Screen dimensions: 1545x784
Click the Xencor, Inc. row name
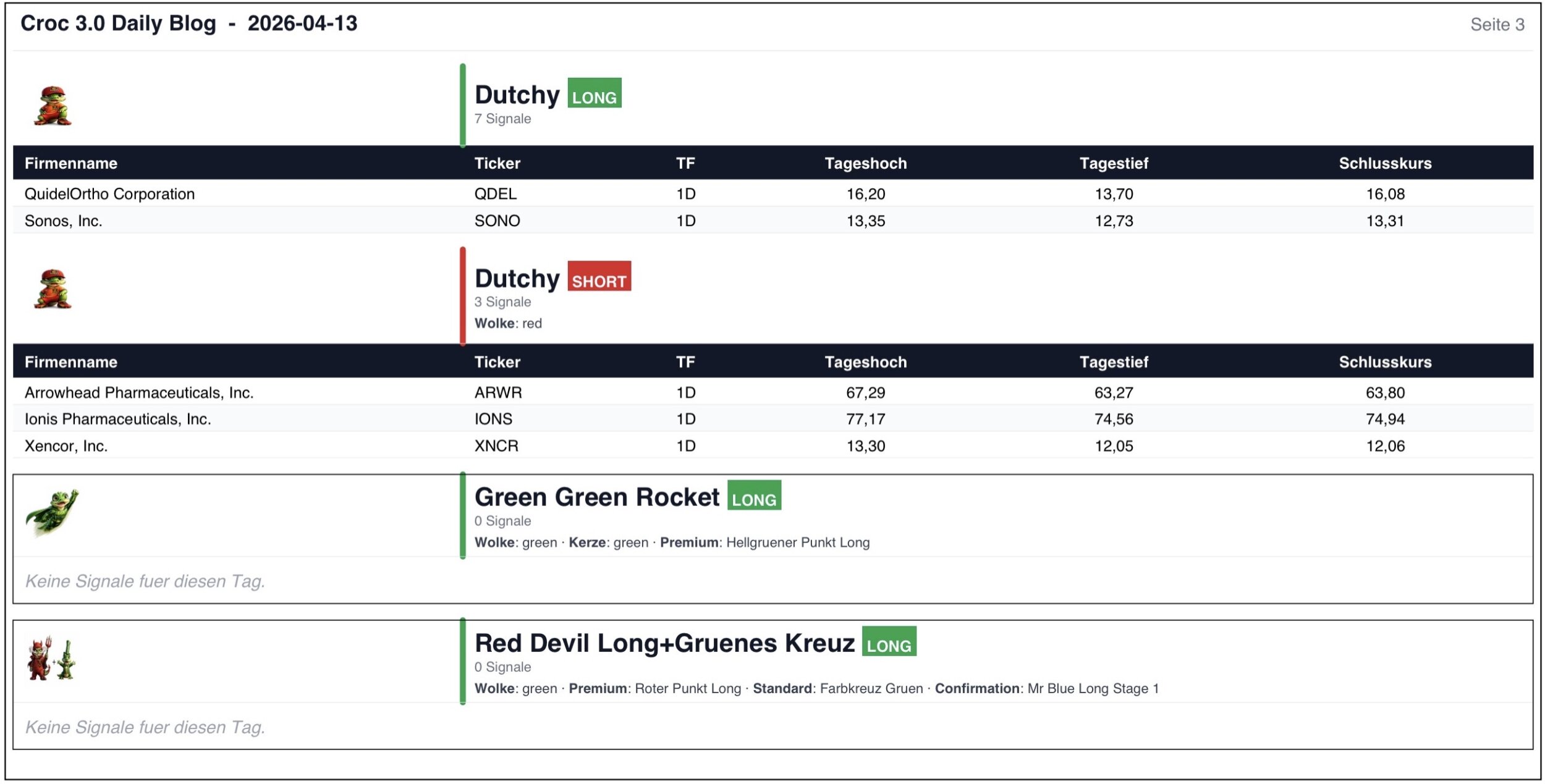pyautogui.click(x=66, y=446)
